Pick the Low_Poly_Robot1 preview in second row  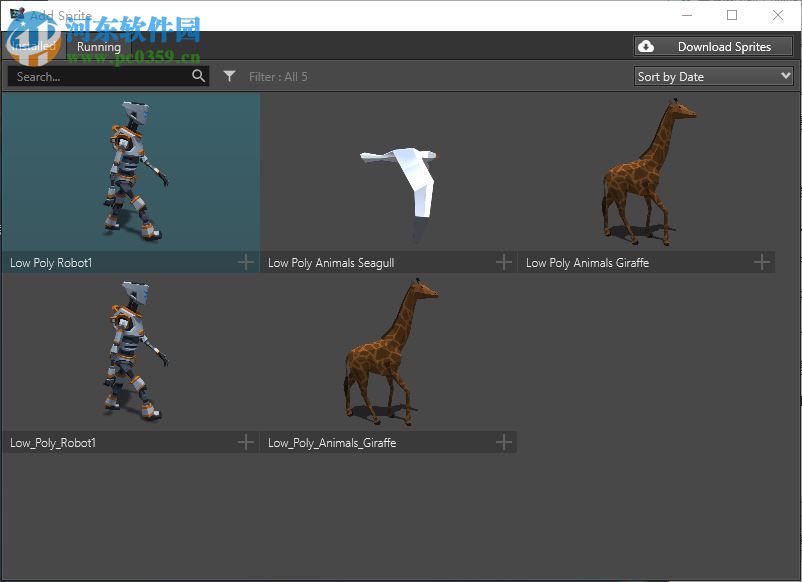point(130,352)
